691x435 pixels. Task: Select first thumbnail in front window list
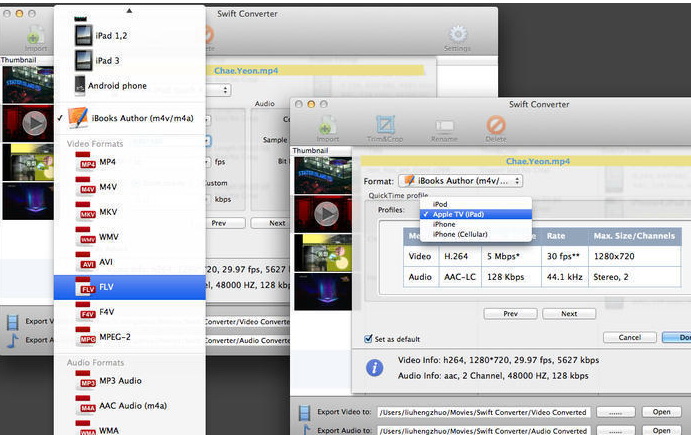tap(323, 176)
